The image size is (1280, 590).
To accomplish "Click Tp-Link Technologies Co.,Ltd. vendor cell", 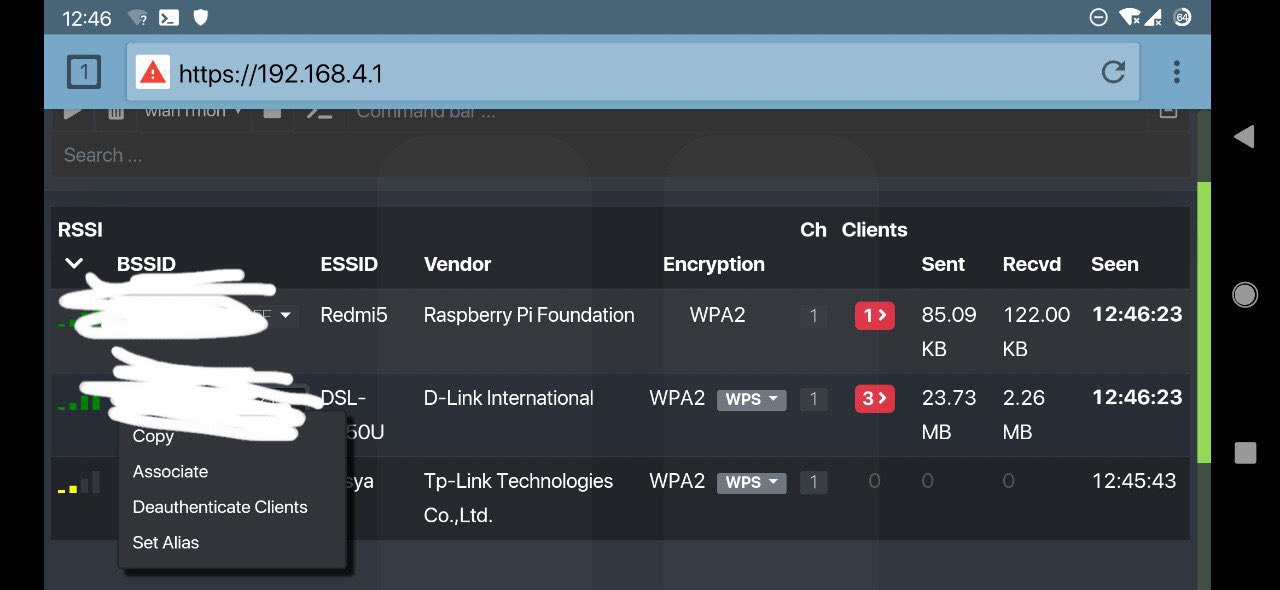I will click(518, 498).
